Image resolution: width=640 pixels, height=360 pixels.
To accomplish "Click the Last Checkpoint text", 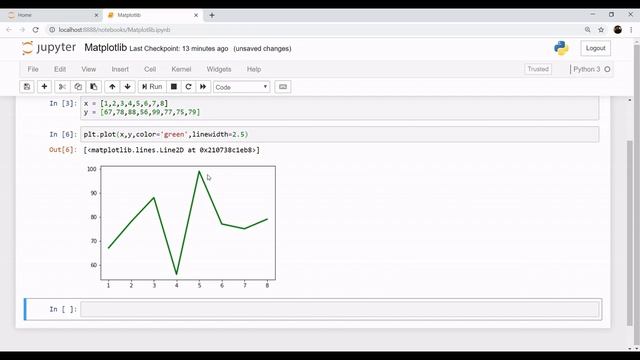I will pyautogui.click(x=179, y=49).
